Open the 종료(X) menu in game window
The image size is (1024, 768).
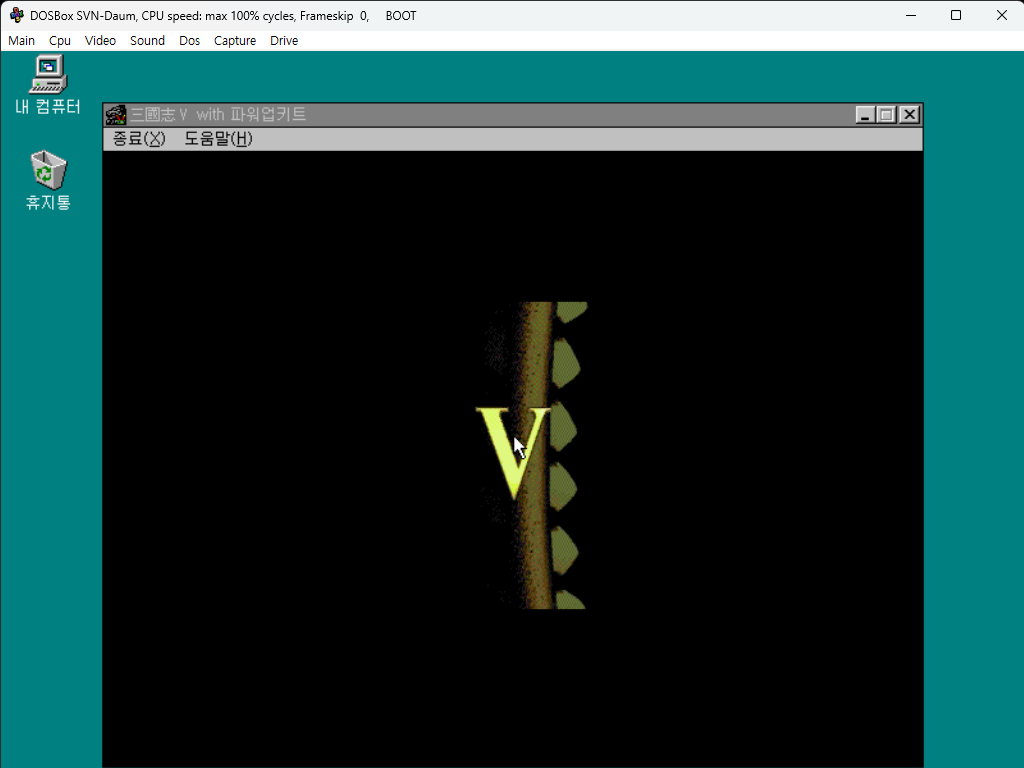coord(139,138)
